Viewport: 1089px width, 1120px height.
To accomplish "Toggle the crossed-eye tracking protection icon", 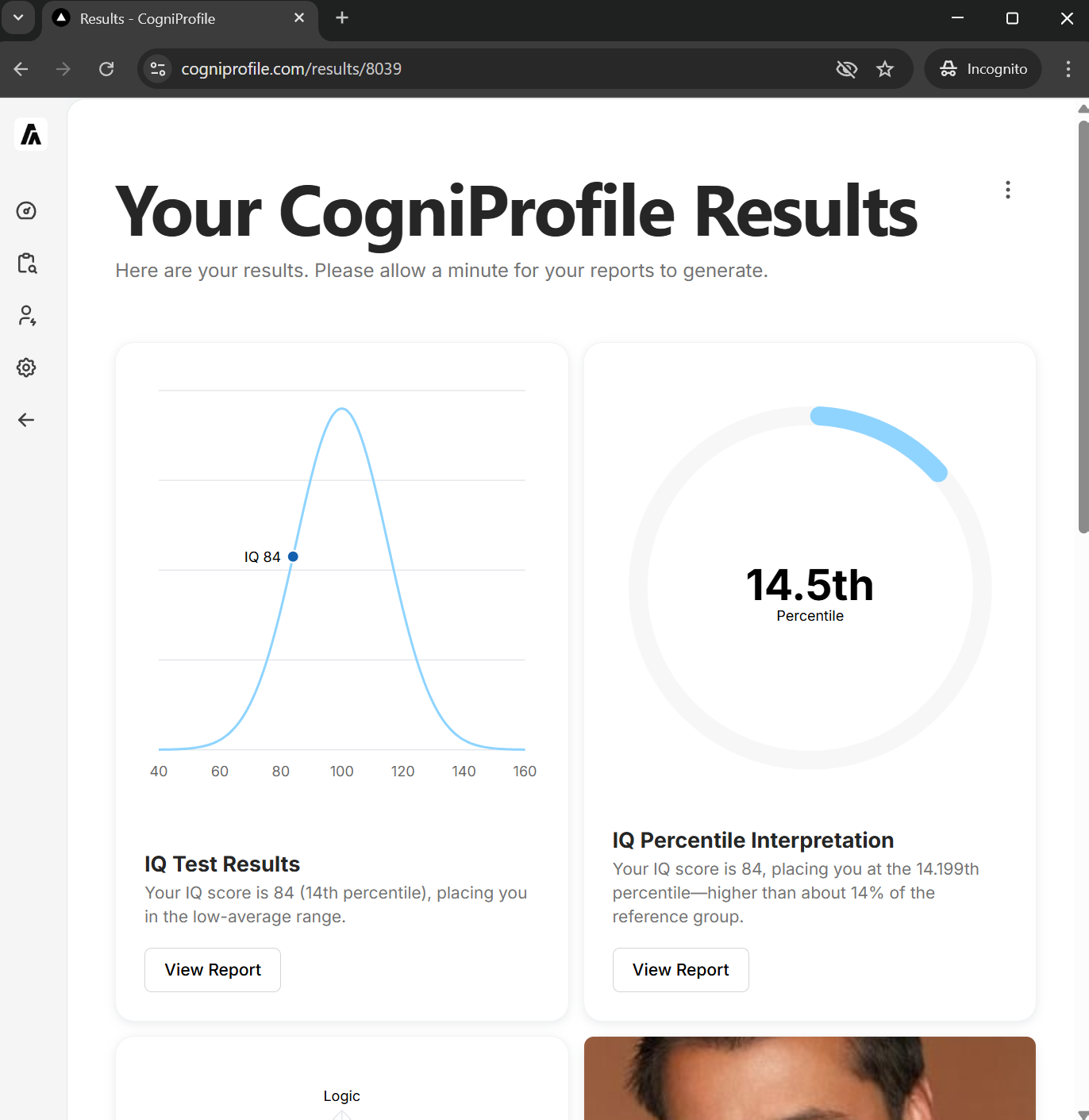I will 846,69.
